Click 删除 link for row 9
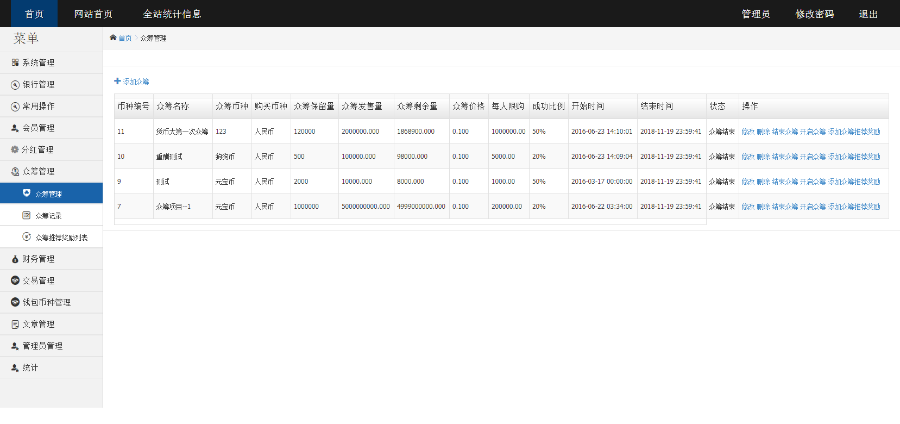Viewport: 900px width, 424px height. tap(763, 181)
